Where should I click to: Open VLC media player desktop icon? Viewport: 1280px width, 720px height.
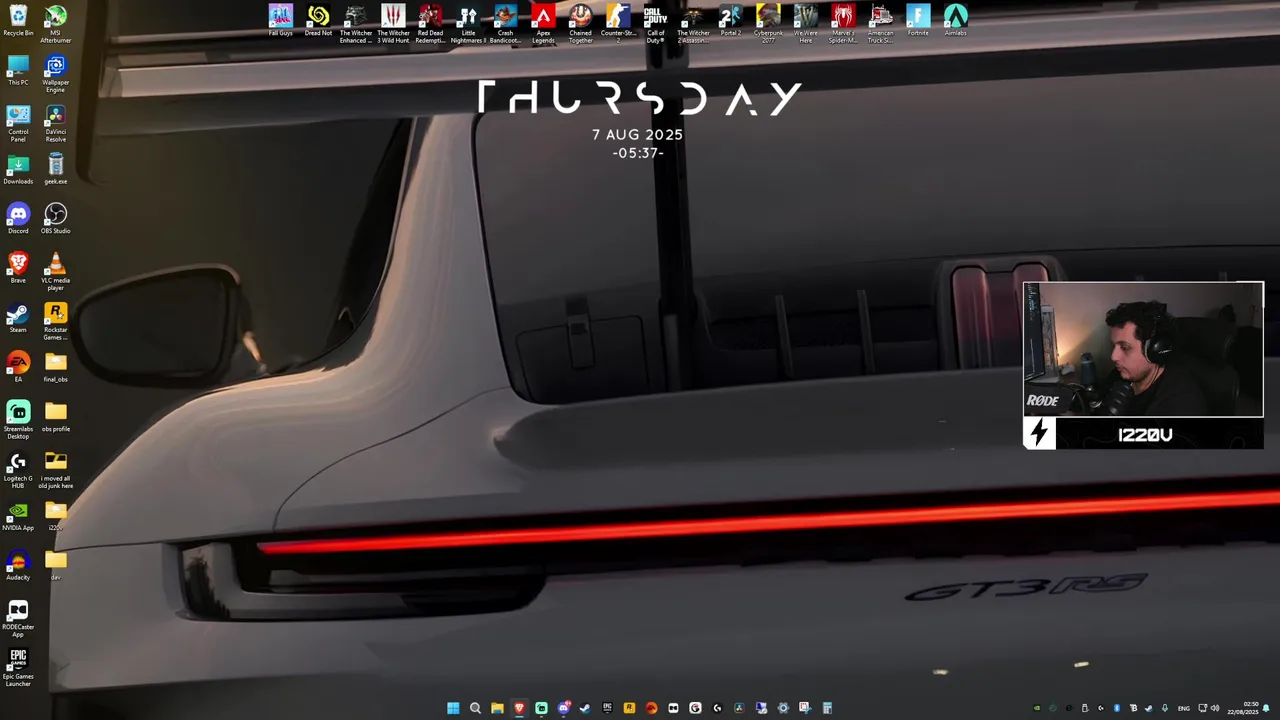[x=56, y=272]
